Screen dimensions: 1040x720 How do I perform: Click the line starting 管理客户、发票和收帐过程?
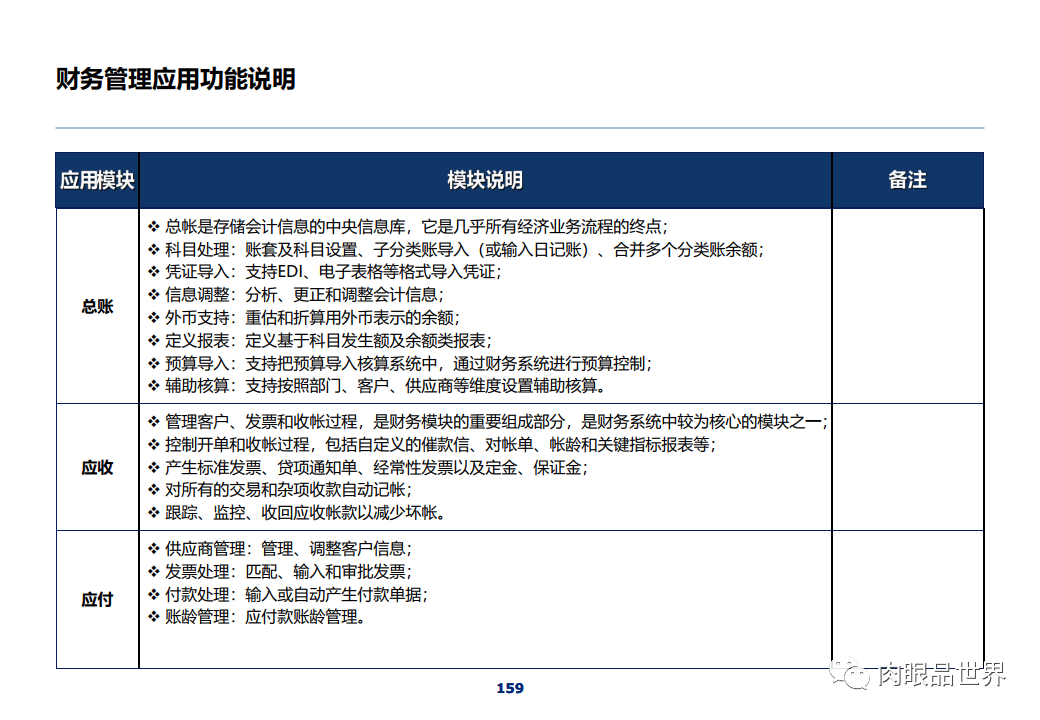[x=488, y=422]
